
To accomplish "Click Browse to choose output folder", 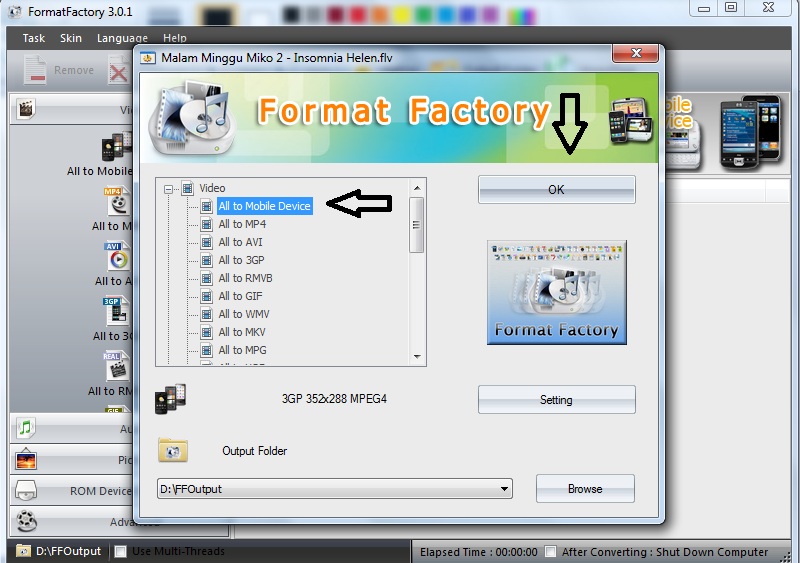I will 585,488.
